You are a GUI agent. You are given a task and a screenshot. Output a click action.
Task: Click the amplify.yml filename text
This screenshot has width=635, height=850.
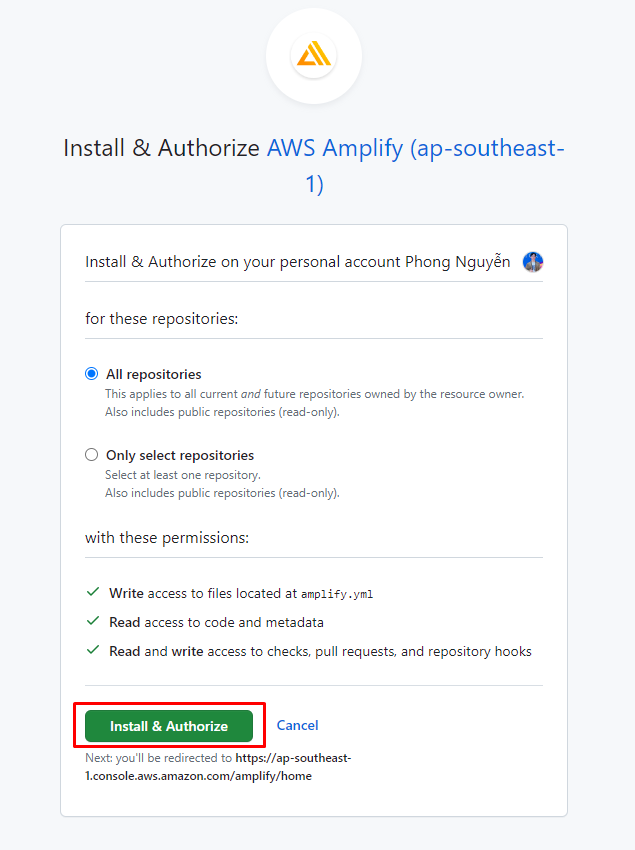337,594
